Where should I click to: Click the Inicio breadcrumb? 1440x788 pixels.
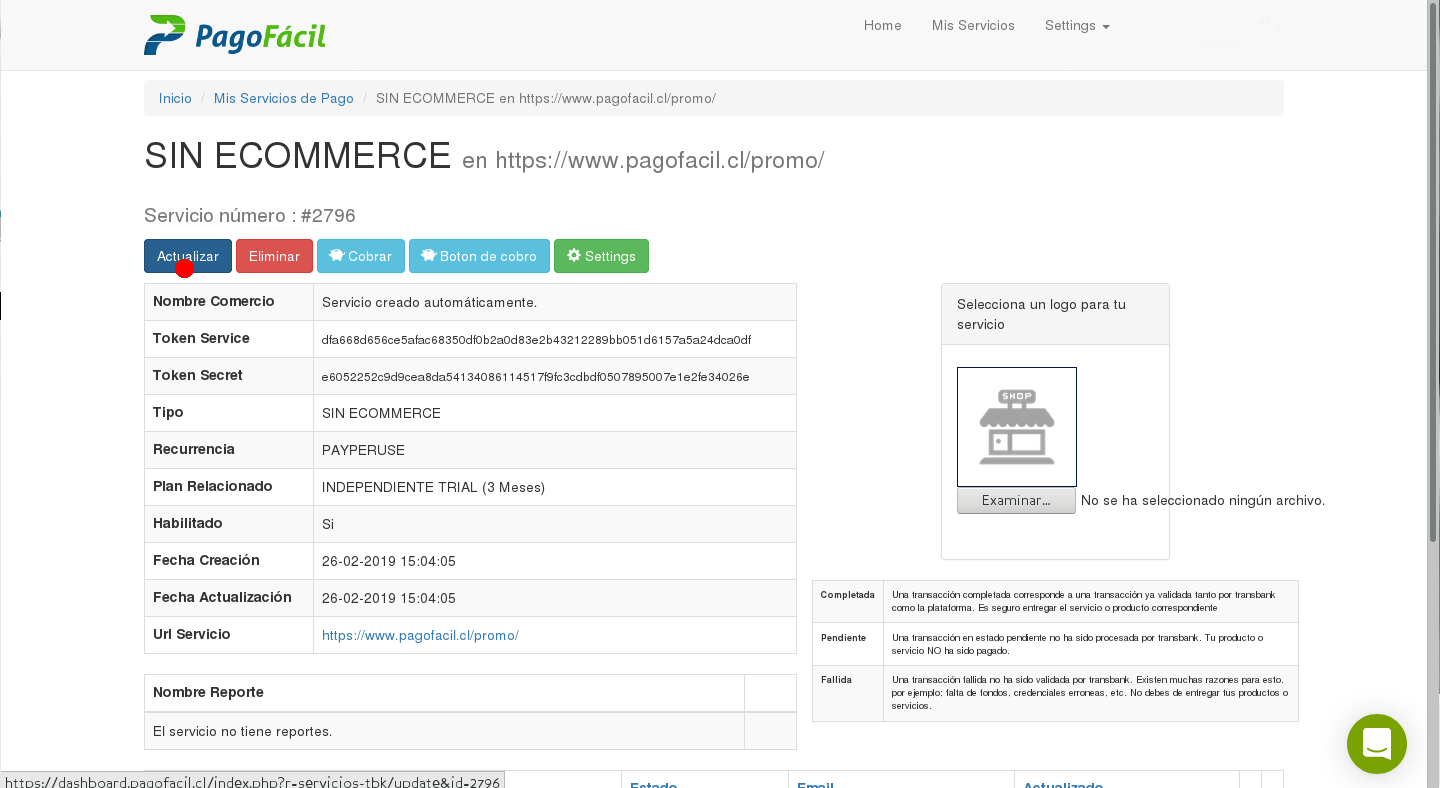[175, 98]
